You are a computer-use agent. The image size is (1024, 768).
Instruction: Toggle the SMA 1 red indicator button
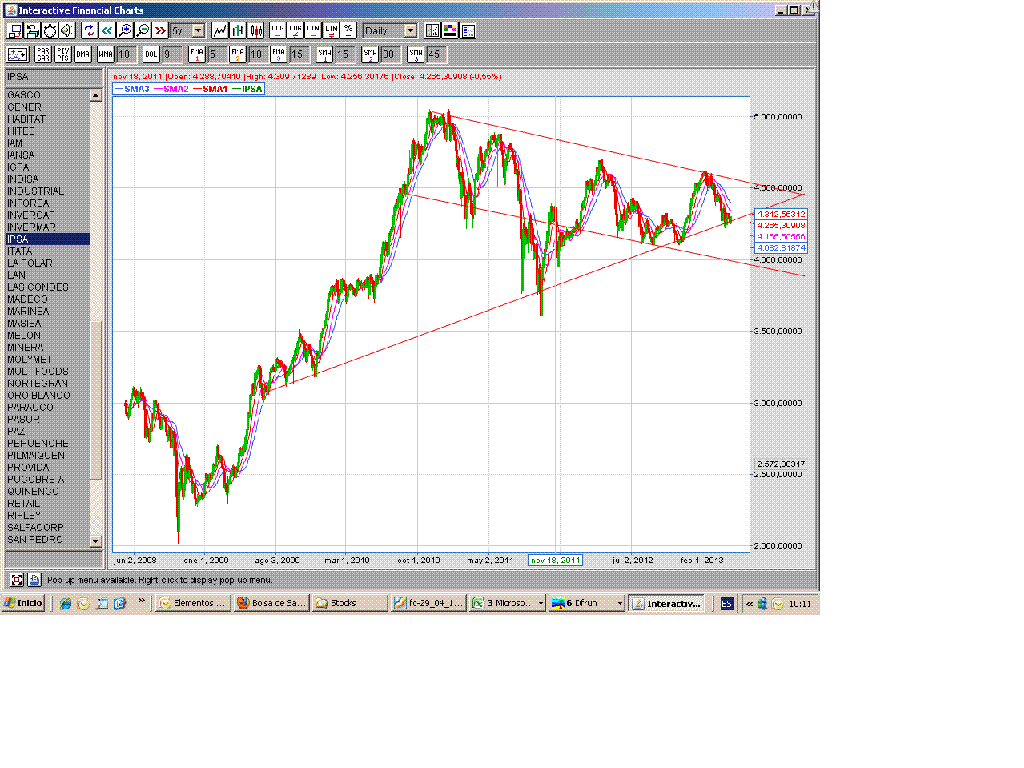[x=325, y=54]
